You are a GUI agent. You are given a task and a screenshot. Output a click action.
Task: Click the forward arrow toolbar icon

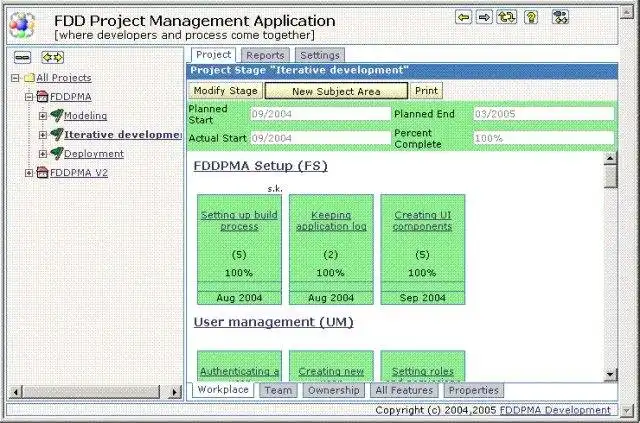484,17
